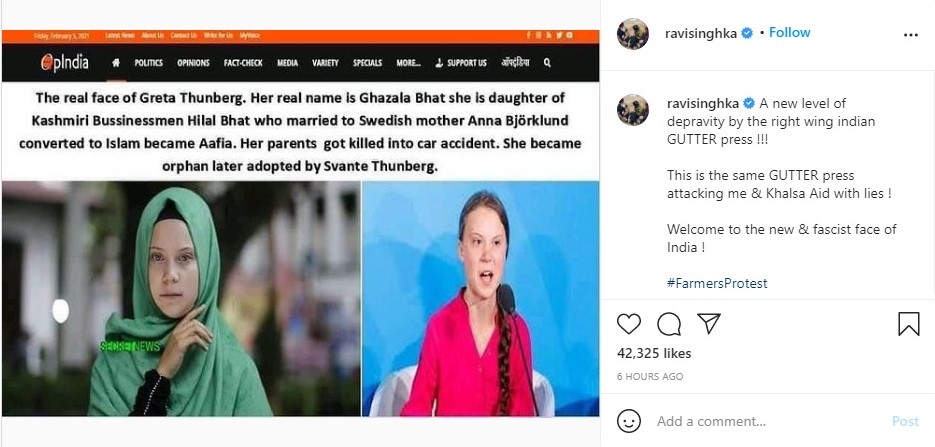Viewport: 935px width, 447px height.
Task: Save the post with bookmark icon
Action: click(909, 324)
